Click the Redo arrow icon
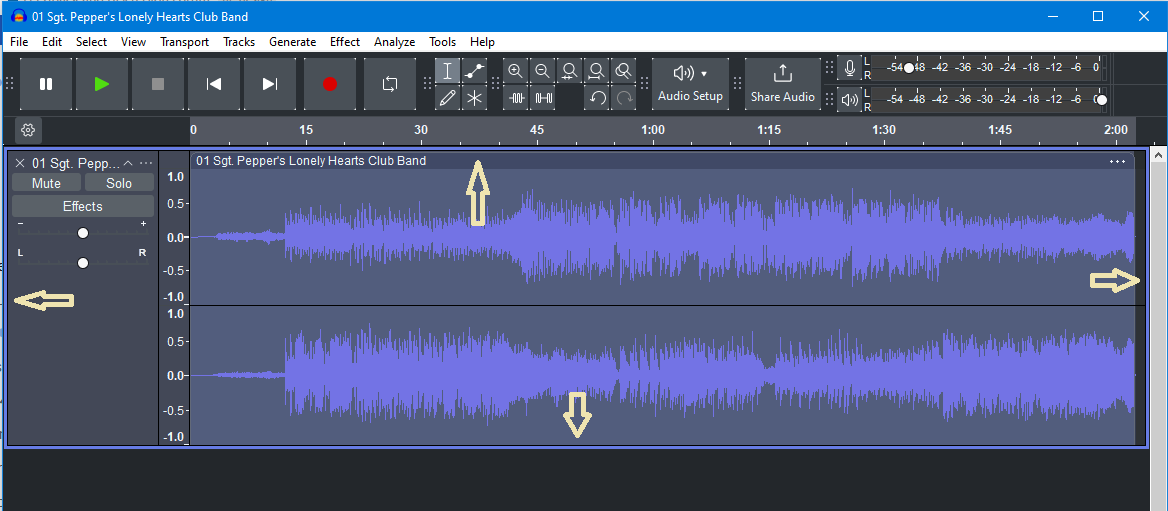The image size is (1168, 511). point(624,98)
